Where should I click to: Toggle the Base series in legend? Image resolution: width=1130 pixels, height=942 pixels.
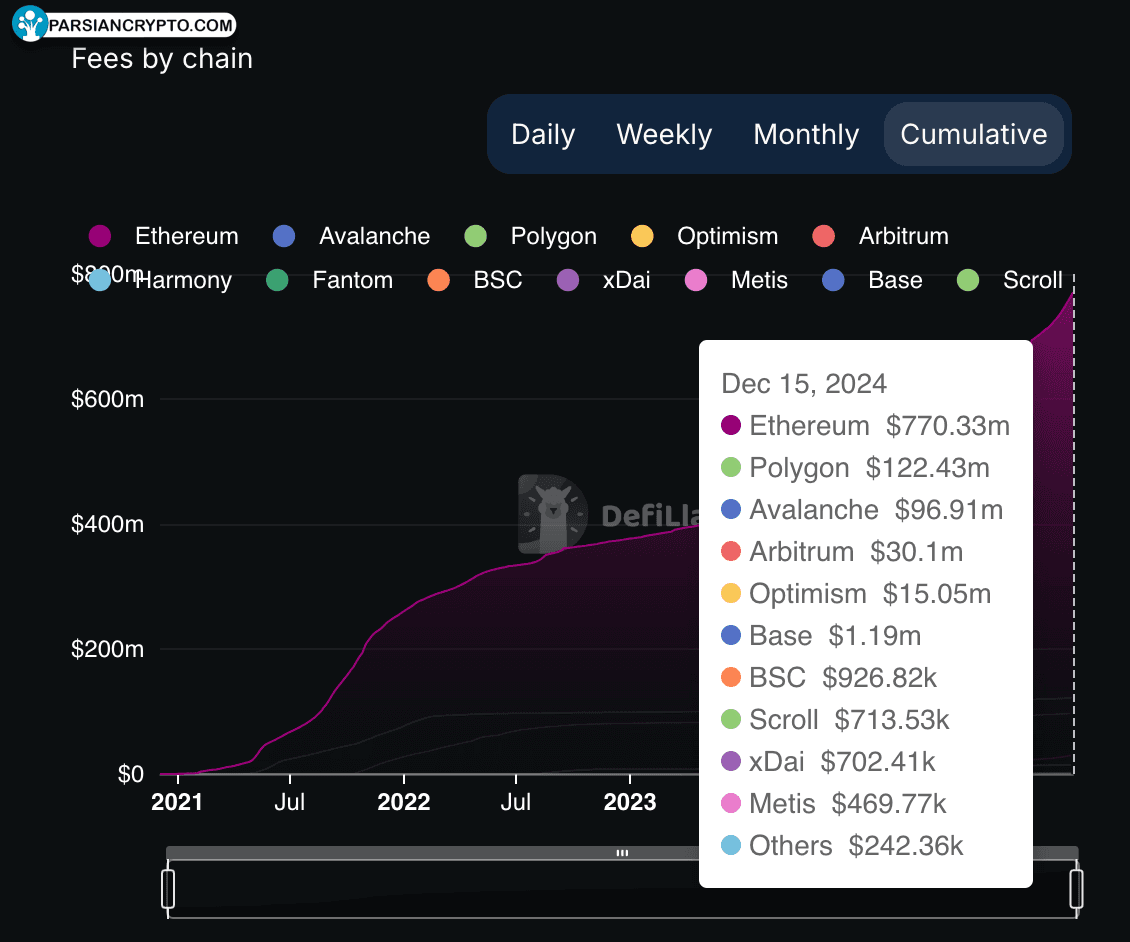coord(872,280)
